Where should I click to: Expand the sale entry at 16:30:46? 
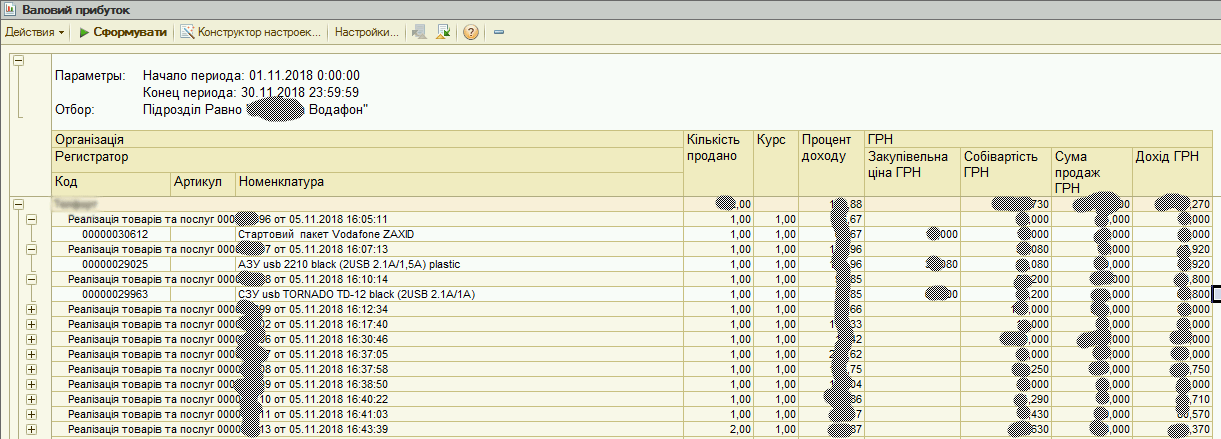tap(30, 339)
